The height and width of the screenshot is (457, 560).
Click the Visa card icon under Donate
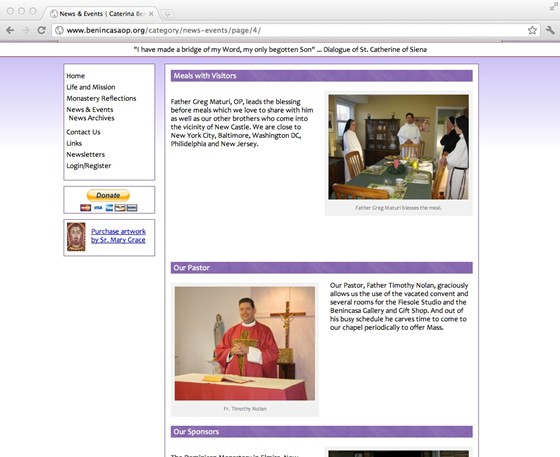[x=98, y=208]
